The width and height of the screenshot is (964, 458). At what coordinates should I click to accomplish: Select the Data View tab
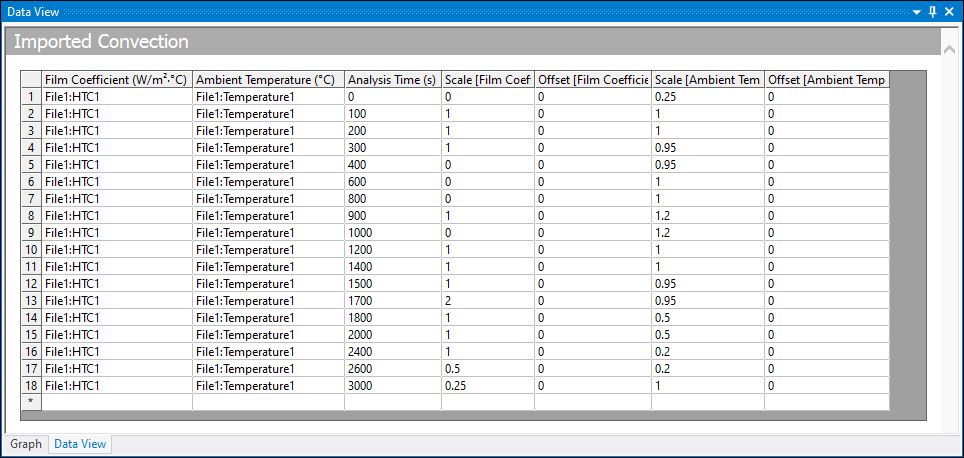[x=80, y=444]
